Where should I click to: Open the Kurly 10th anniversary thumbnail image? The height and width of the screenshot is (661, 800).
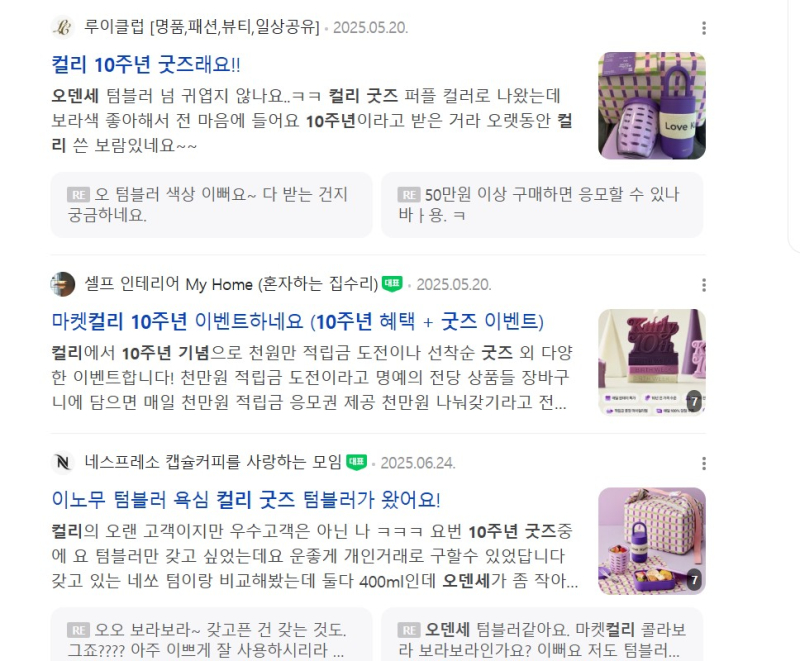point(652,362)
